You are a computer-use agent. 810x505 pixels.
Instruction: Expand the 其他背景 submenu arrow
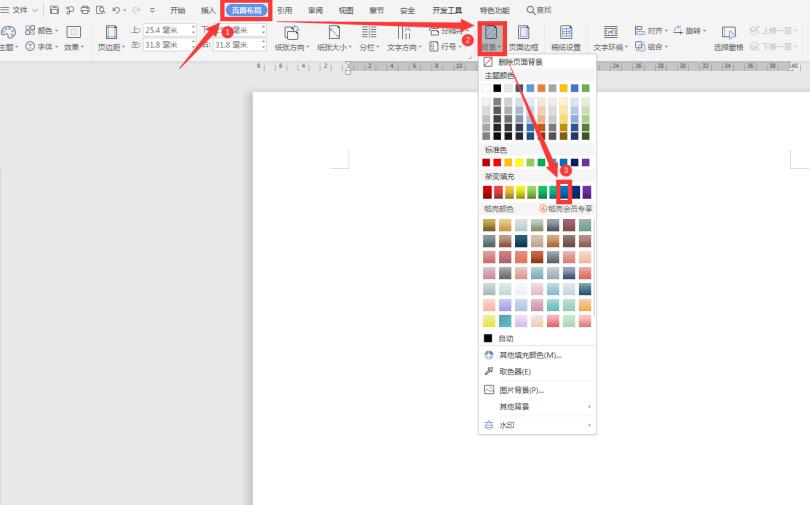coord(589,407)
